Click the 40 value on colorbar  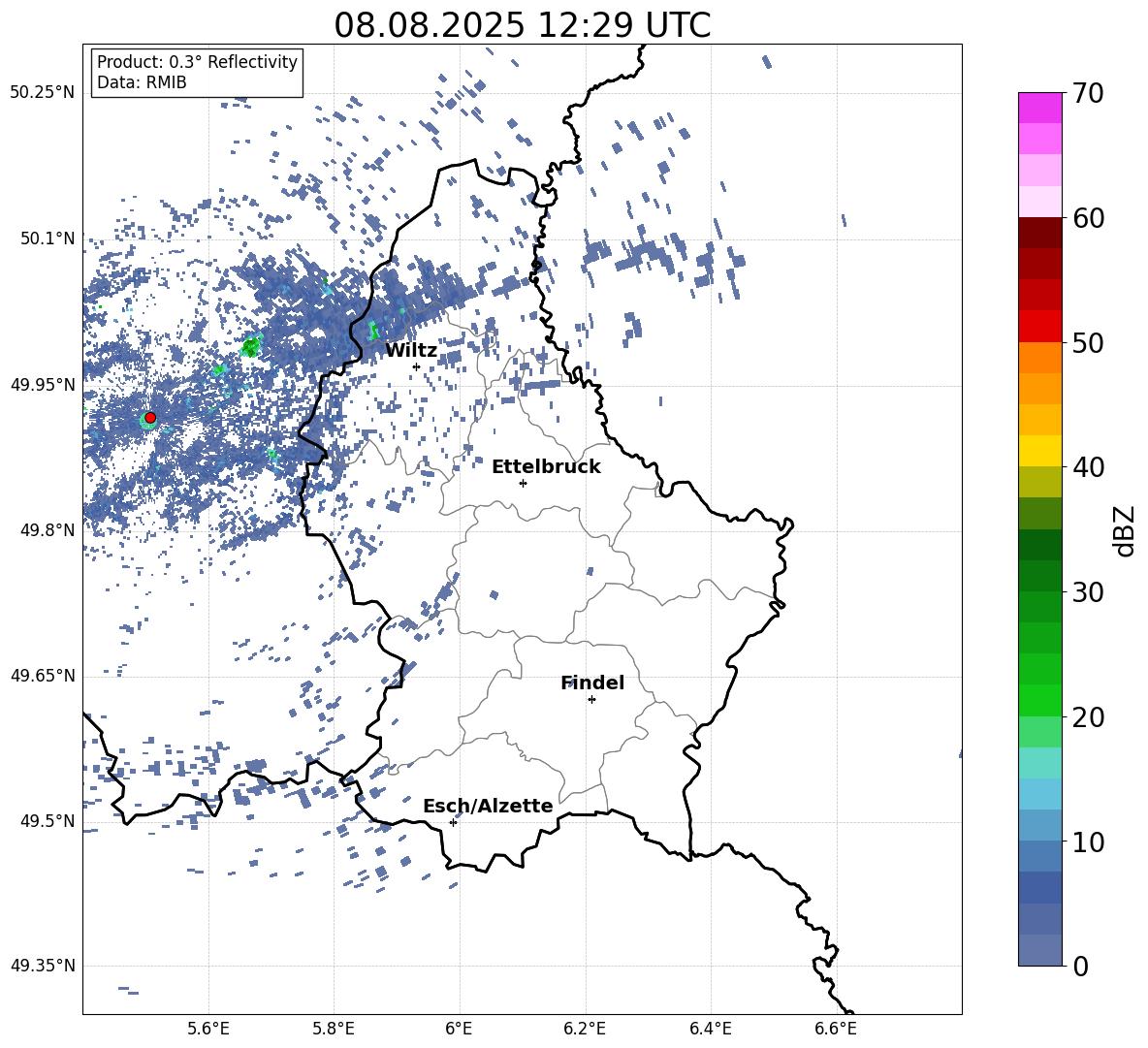[x=1088, y=467]
